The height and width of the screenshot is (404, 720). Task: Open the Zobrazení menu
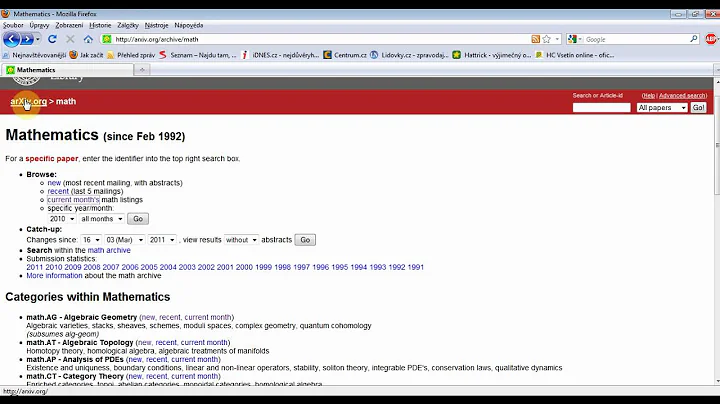69,25
